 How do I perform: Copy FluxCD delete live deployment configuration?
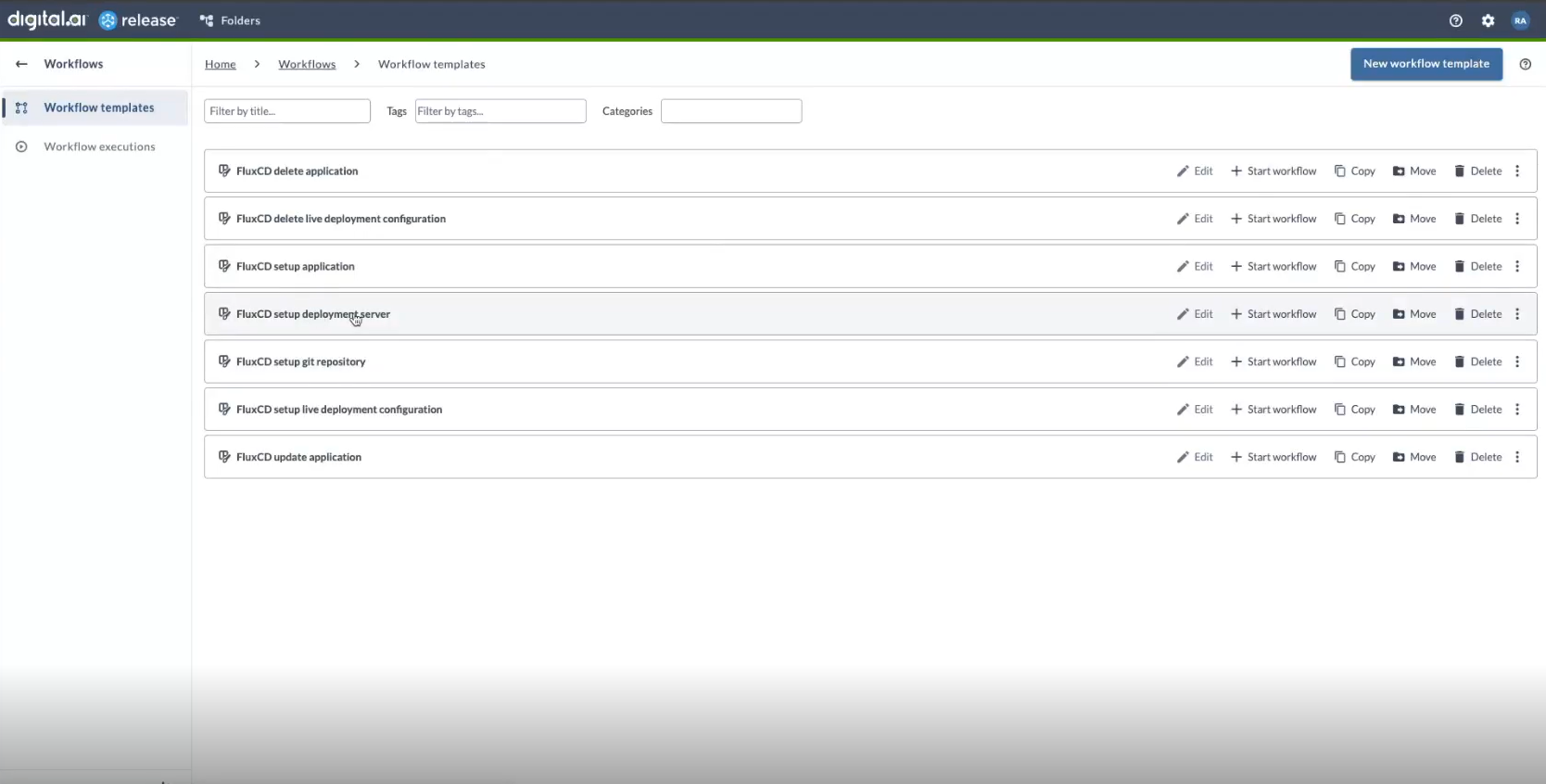click(x=1354, y=219)
